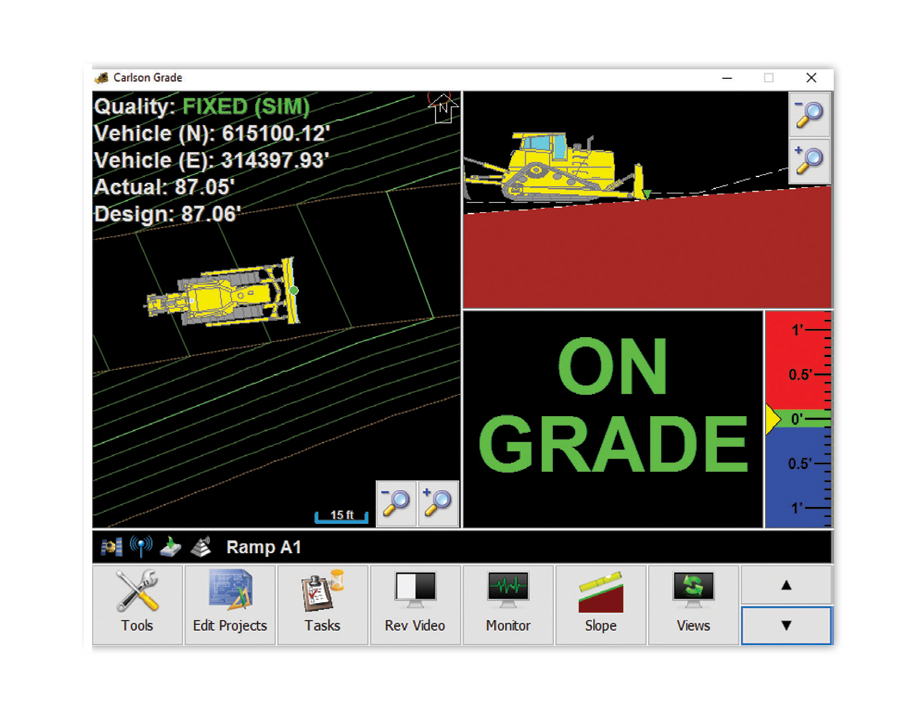Click the bulldozer in profile view
This screenshot has width=923, height=715.
click(x=556, y=167)
